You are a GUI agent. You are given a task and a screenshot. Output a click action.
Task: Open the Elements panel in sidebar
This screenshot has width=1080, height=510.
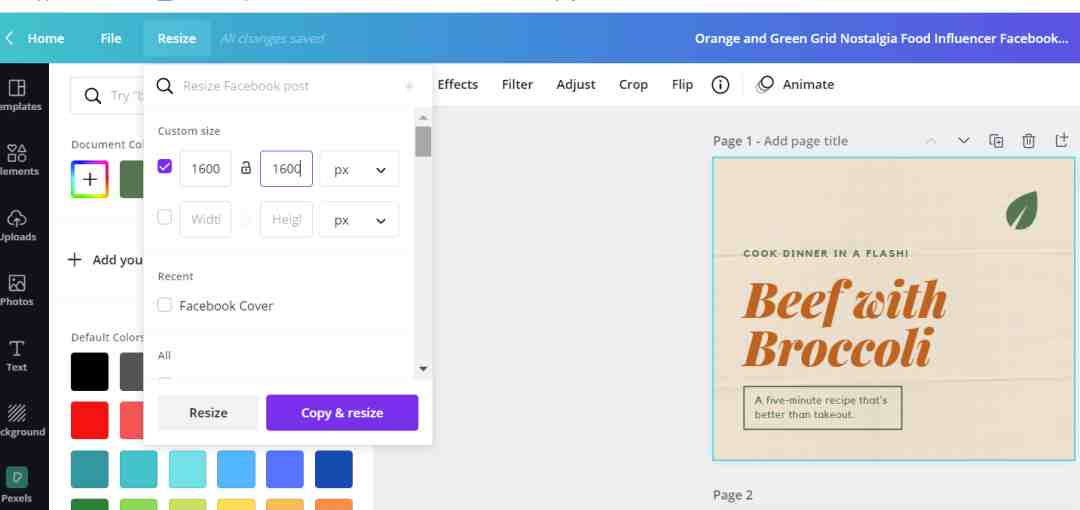[17, 159]
